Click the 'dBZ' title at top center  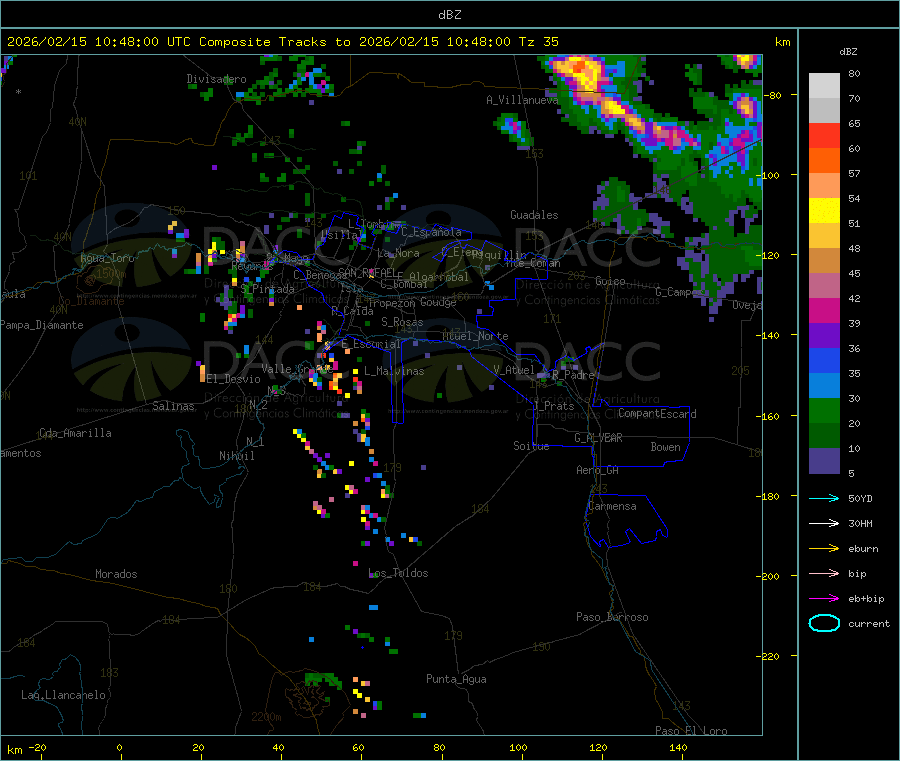(x=449, y=15)
